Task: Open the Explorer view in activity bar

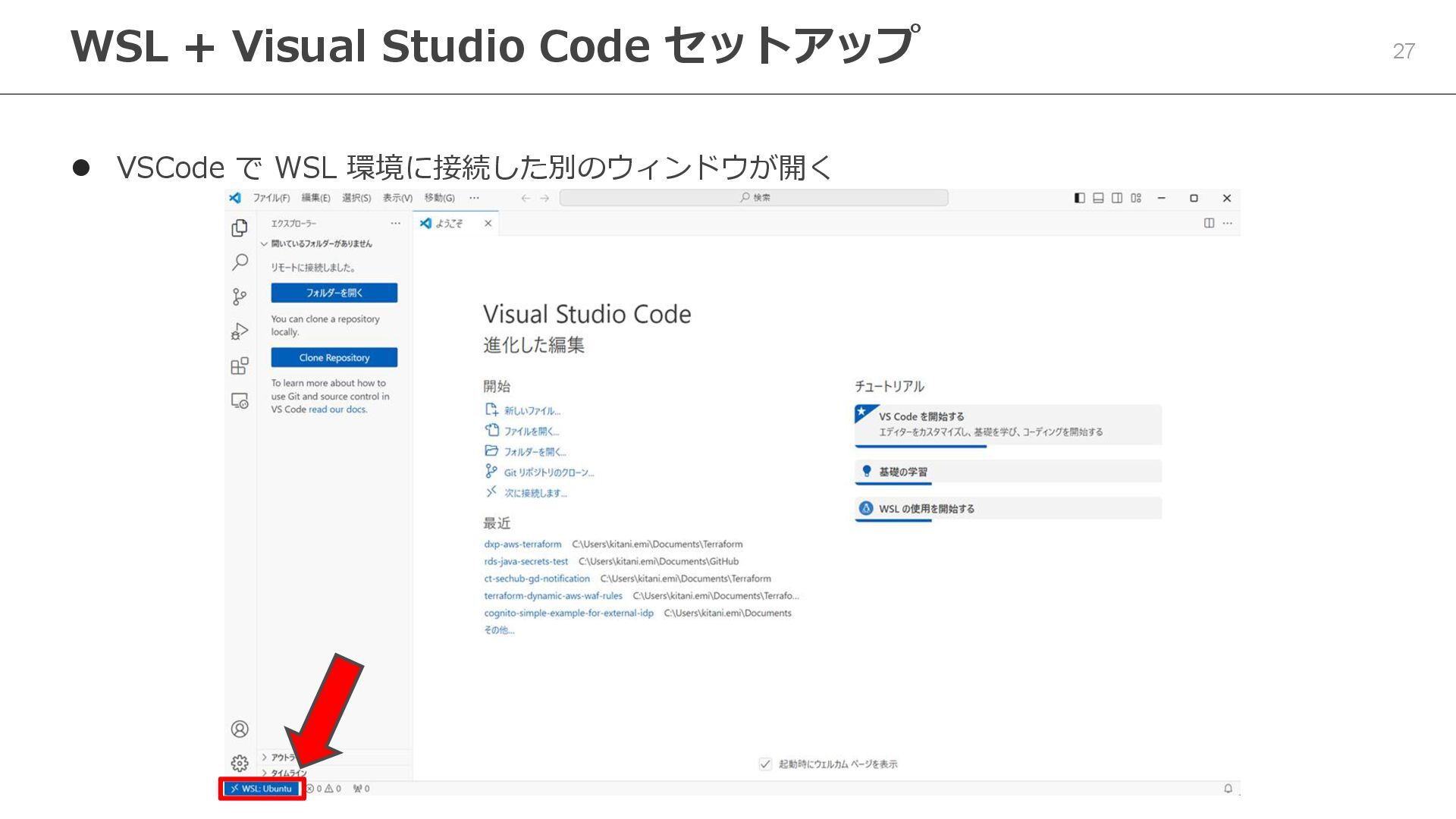Action: click(240, 227)
